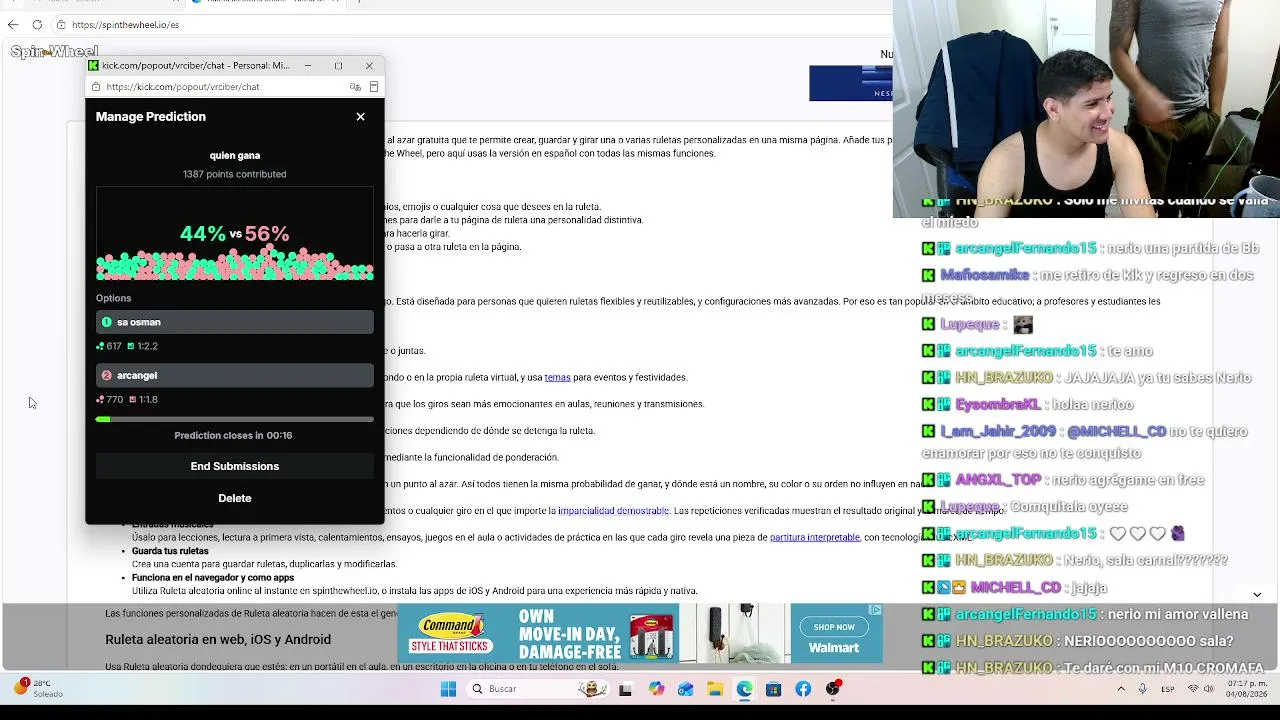
Task: Click the site info icon in main address bar
Action: (61, 25)
